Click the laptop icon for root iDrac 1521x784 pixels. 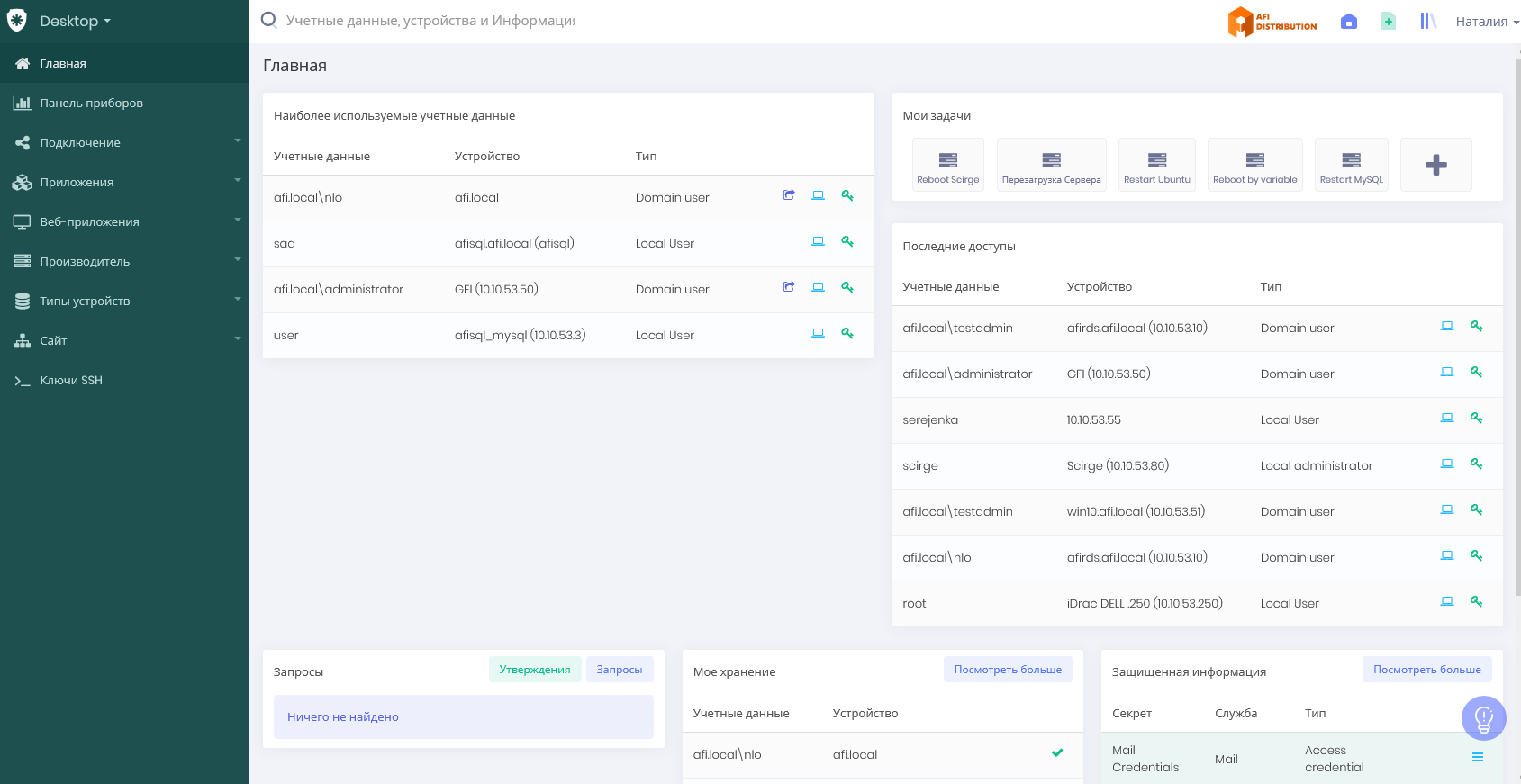point(1447,601)
